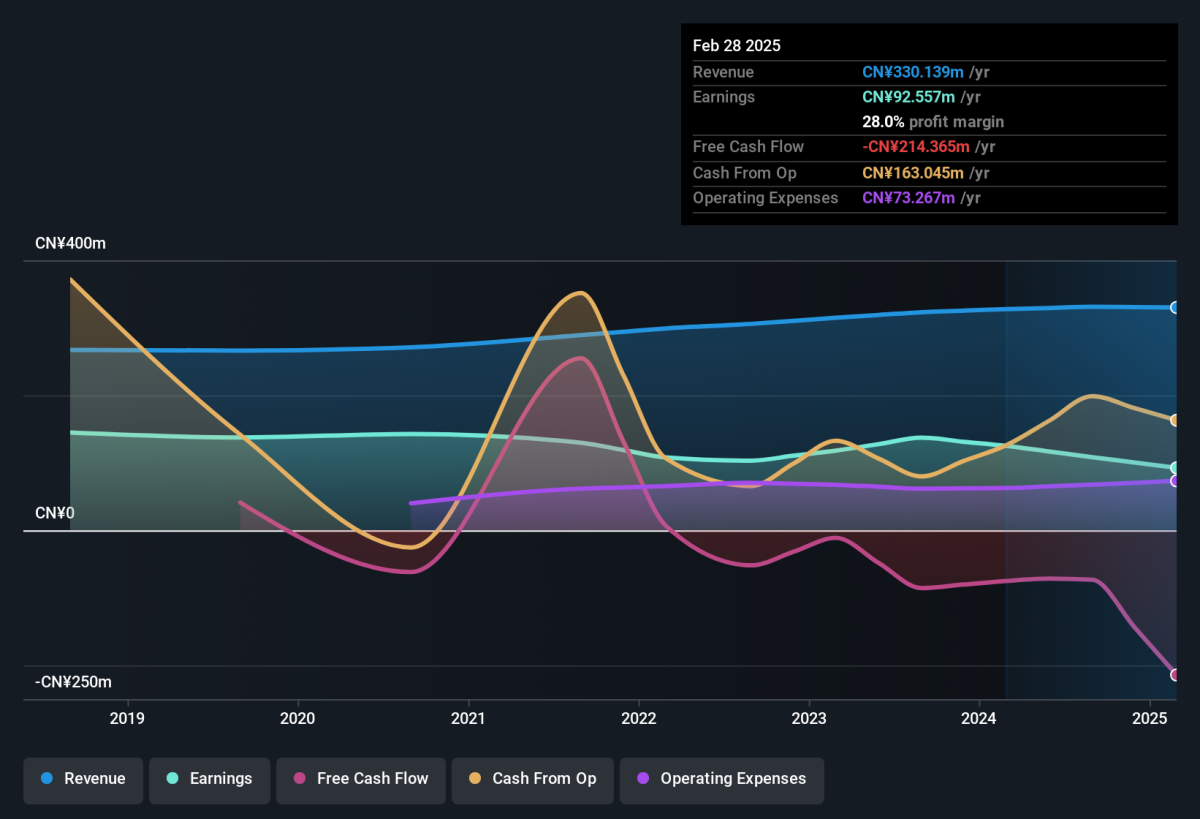Toggle the Earnings series legend button
Image resolution: width=1200 pixels, height=819 pixels.
pos(210,779)
